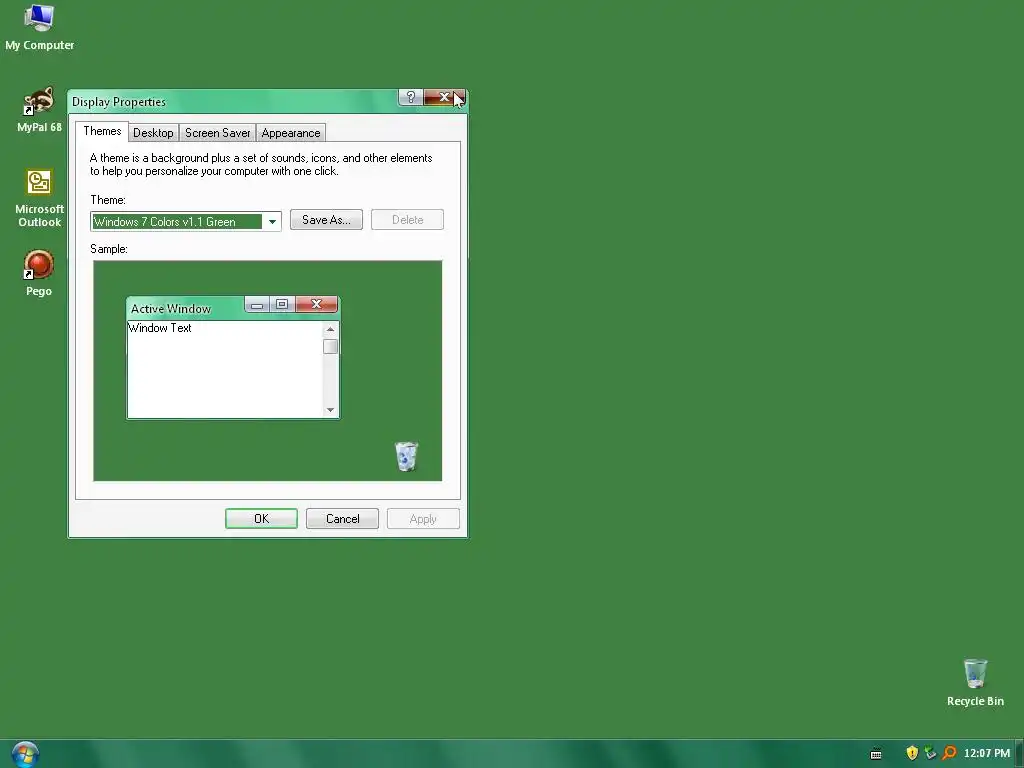Image resolution: width=1024 pixels, height=768 pixels.
Task: Confirm with the OK button
Action: tap(261, 519)
